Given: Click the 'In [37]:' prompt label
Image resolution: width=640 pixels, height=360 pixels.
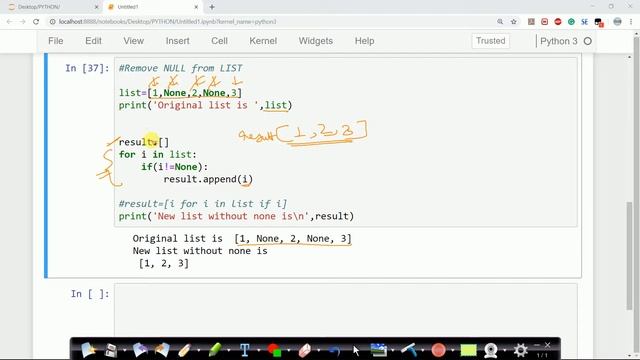Looking at the screenshot, I should click(x=87, y=68).
